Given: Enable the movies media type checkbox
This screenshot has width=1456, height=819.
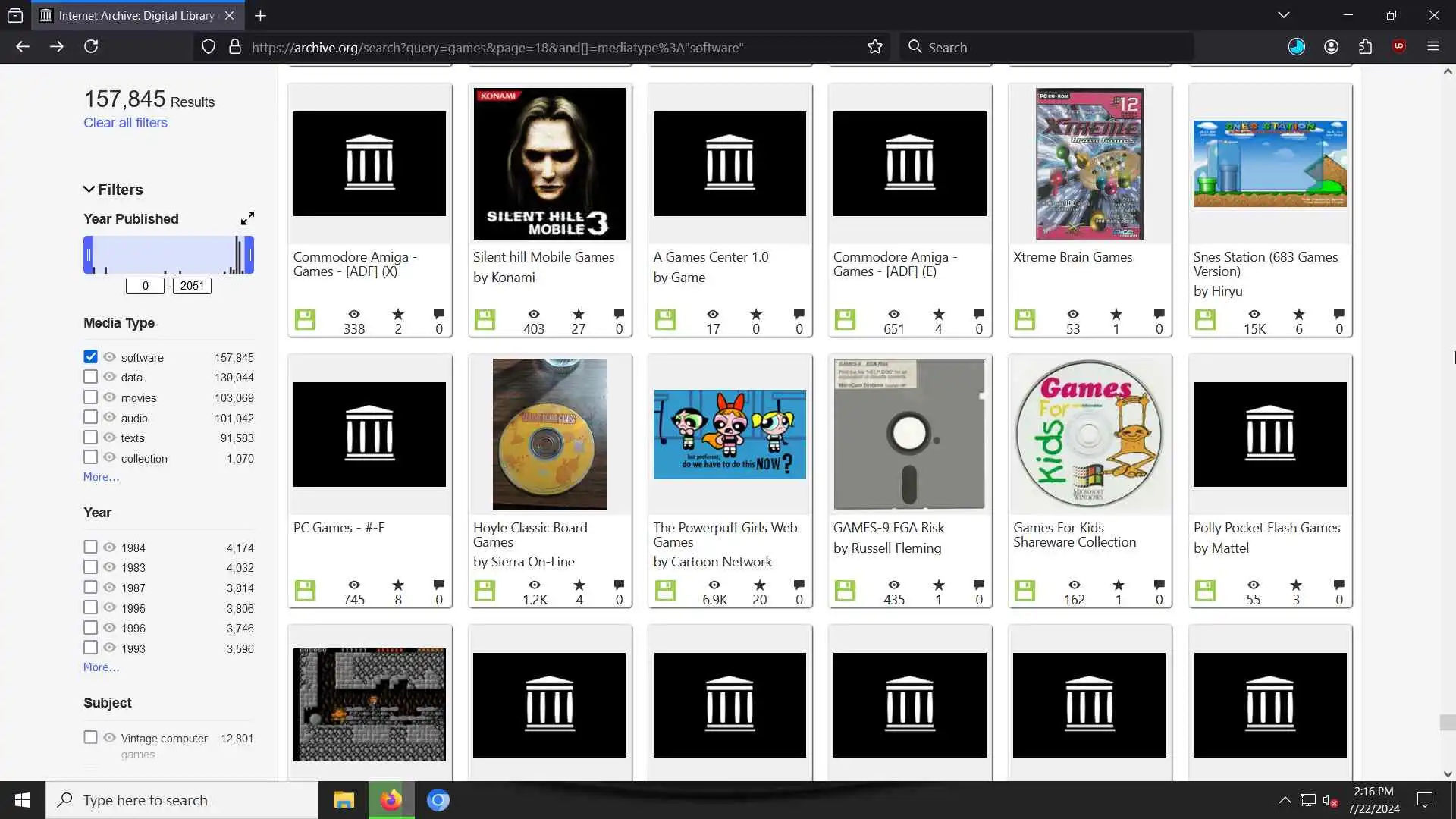Looking at the screenshot, I should [x=90, y=397].
